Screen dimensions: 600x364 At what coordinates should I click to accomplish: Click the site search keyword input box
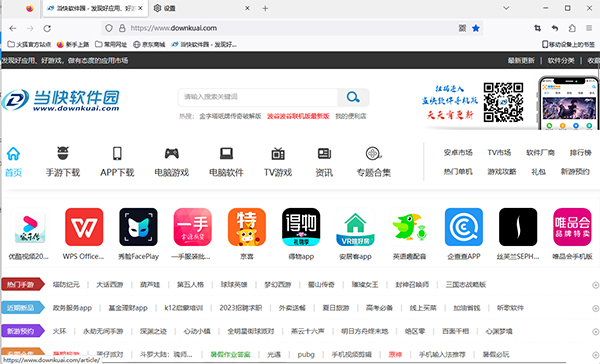258,97
